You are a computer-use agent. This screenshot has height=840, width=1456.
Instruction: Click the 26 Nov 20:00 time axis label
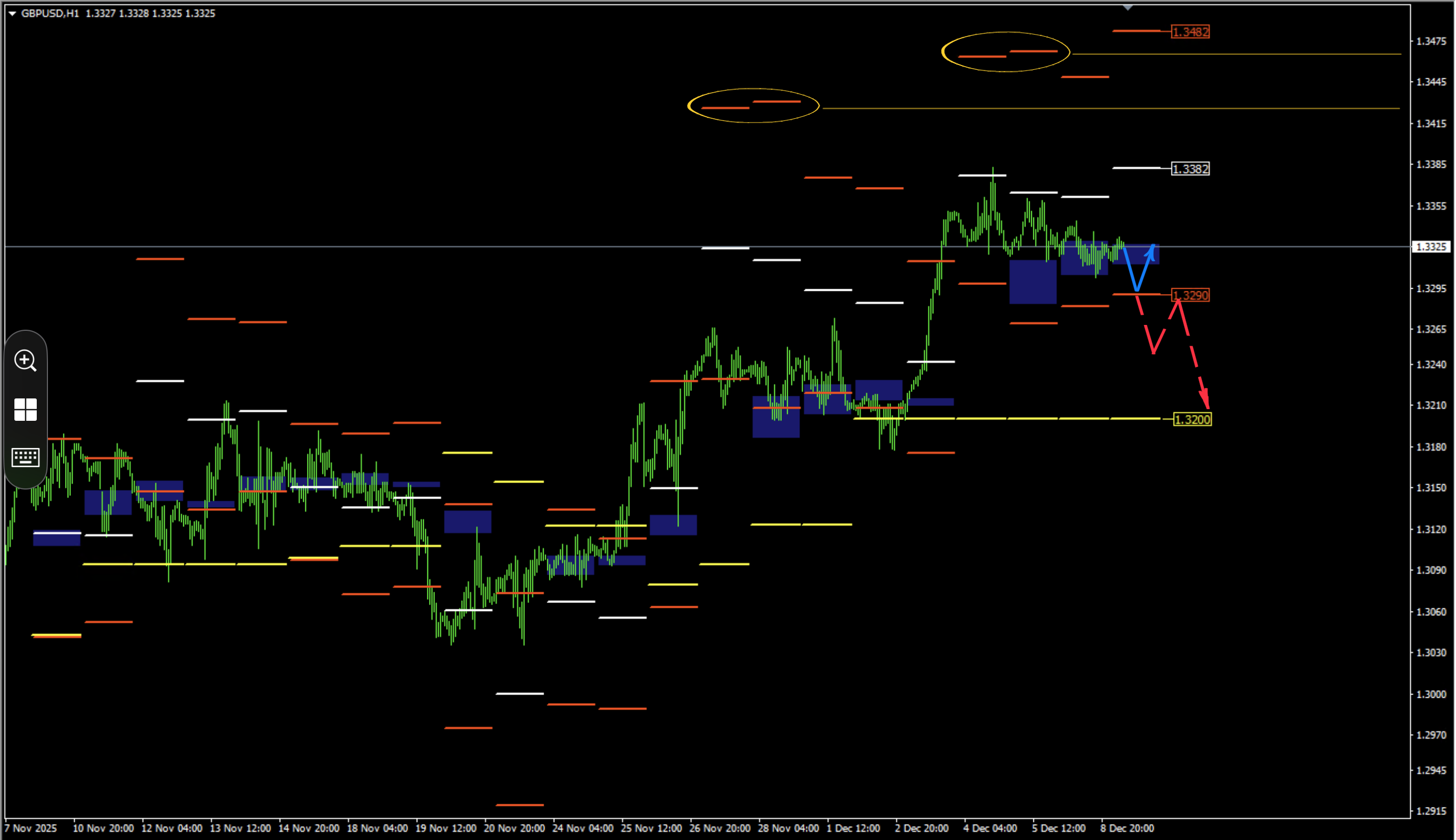[x=720, y=828]
